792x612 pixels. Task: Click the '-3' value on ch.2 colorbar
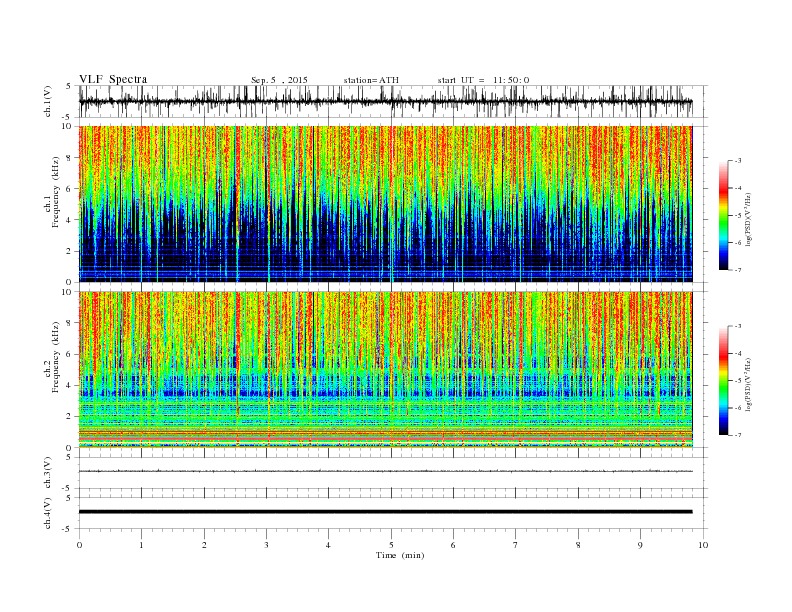[x=738, y=326]
